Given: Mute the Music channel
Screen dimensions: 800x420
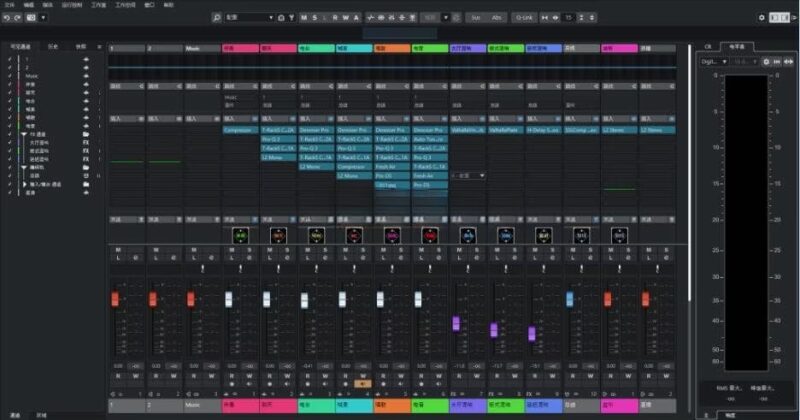Looking at the screenshot, I should click(x=194, y=250).
